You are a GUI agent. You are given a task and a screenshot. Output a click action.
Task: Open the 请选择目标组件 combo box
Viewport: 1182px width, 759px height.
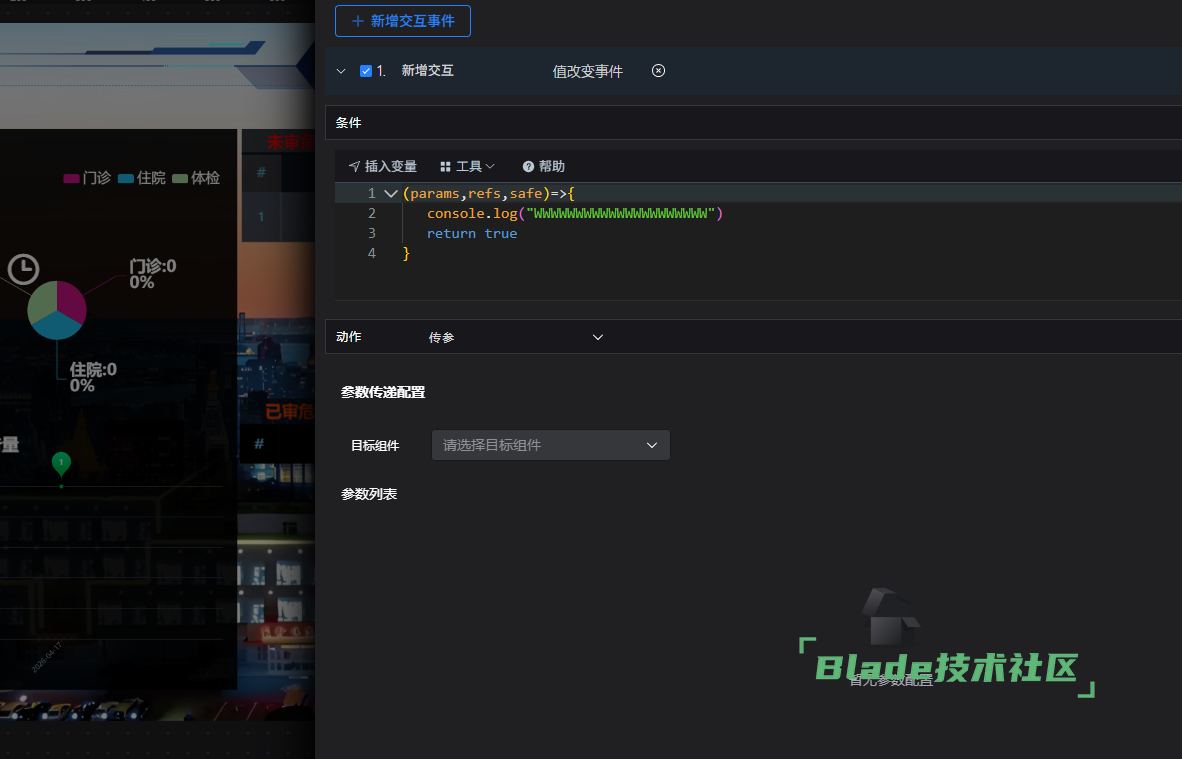click(x=550, y=445)
